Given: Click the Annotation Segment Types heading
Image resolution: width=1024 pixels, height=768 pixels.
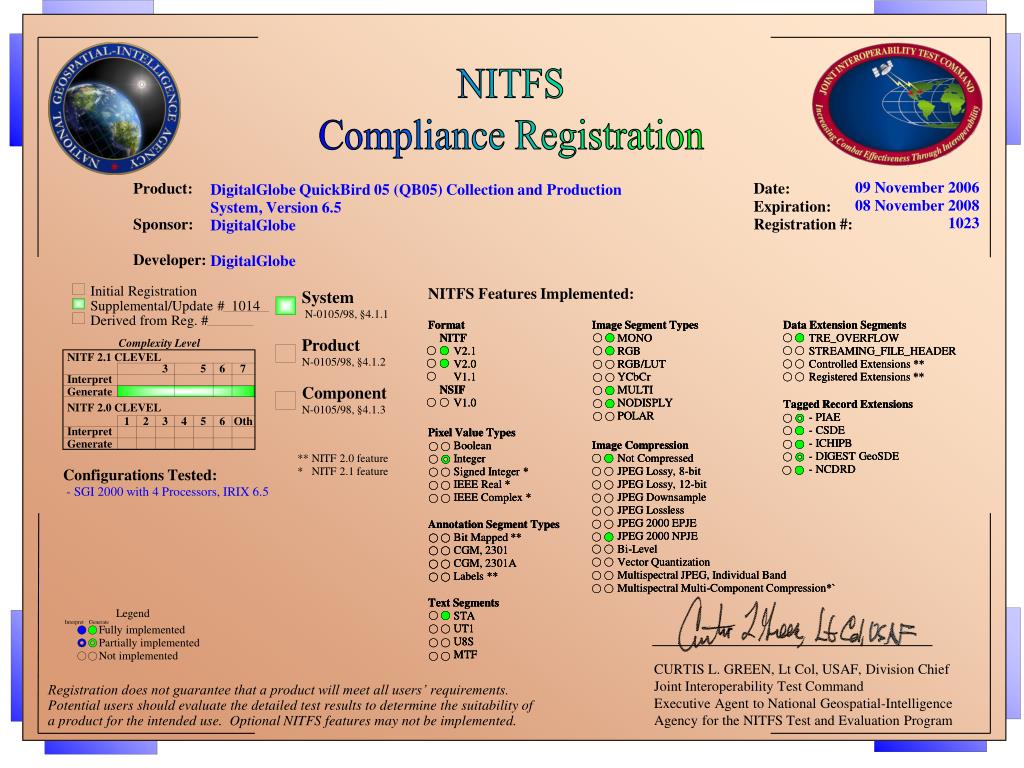Looking at the screenshot, I should click(x=494, y=524).
